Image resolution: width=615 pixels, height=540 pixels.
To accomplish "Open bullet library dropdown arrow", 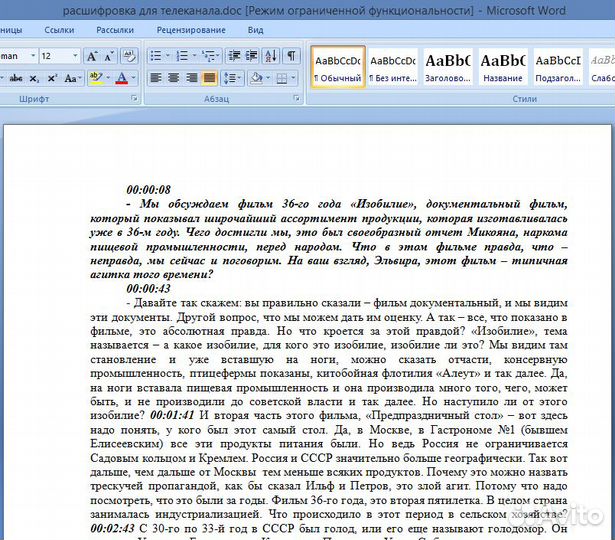I will (x=168, y=56).
